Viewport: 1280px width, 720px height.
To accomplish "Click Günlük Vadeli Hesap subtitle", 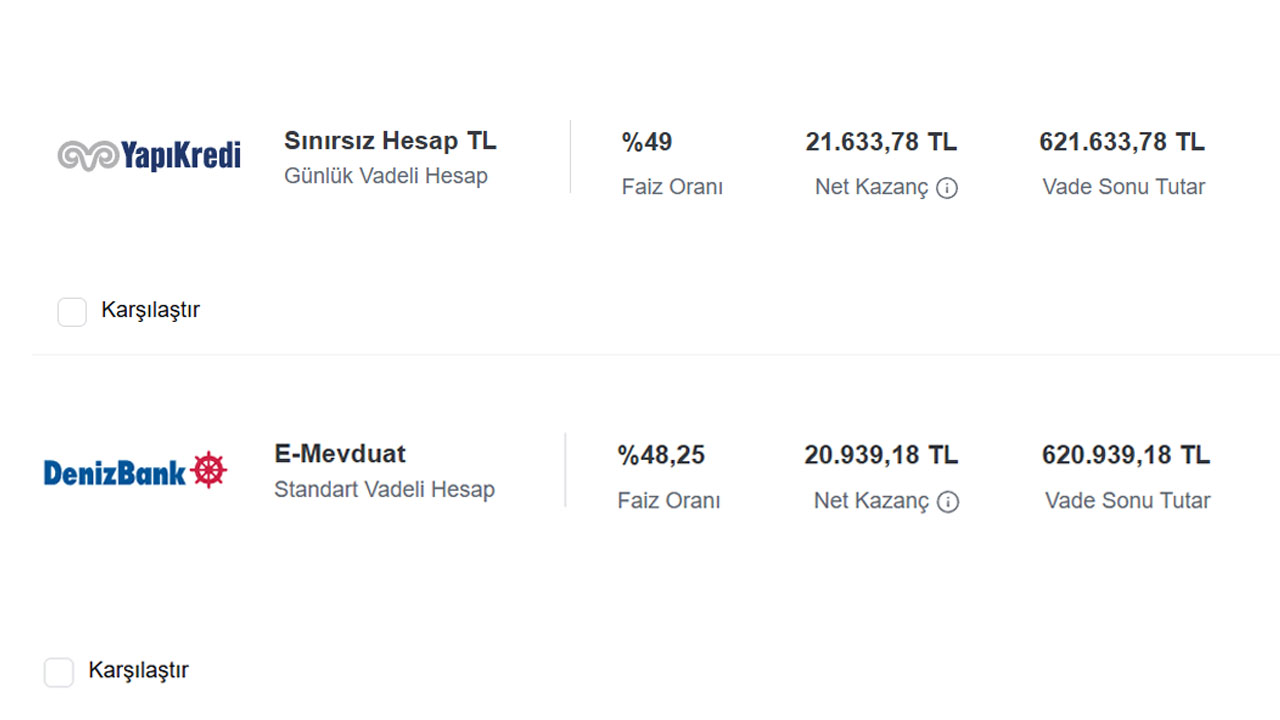I will click(x=386, y=176).
